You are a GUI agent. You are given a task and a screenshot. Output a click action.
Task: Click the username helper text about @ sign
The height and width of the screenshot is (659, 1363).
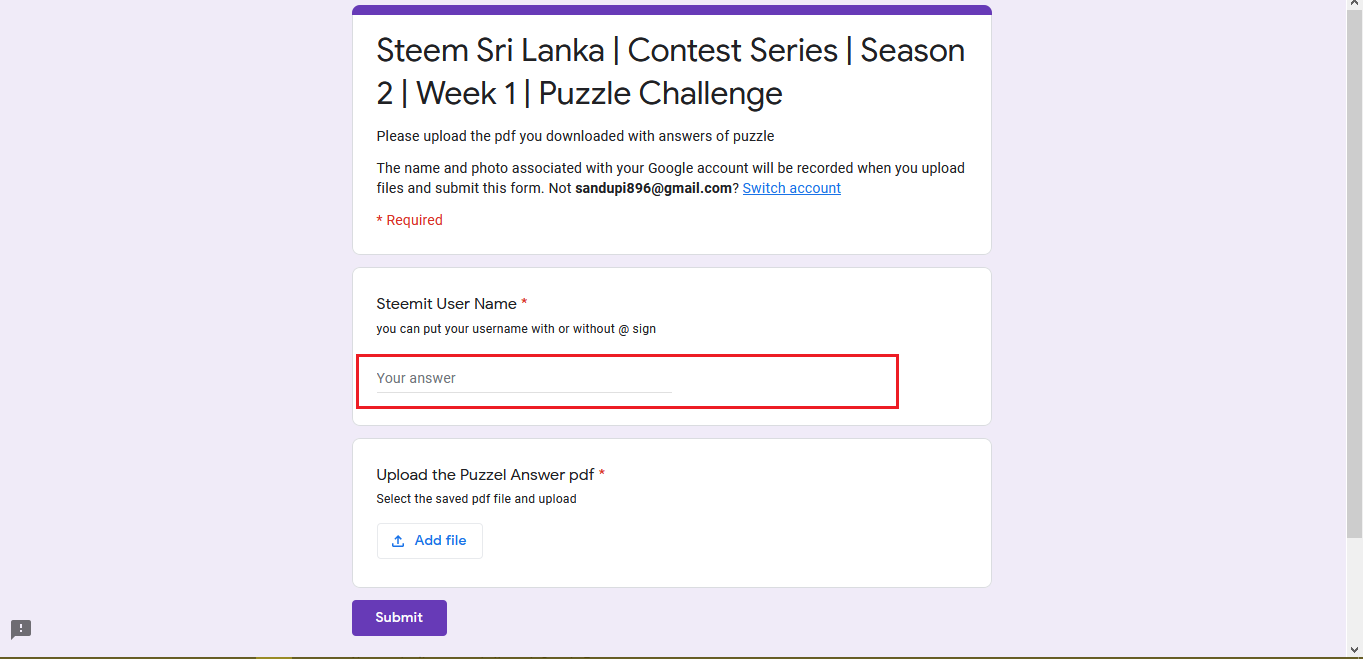click(516, 329)
